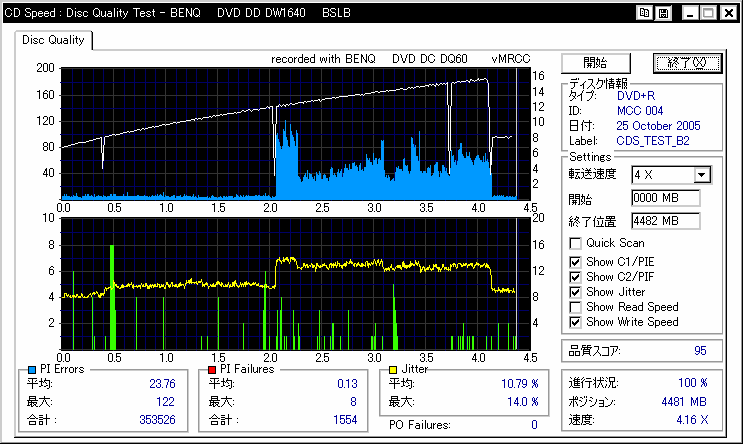This screenshot has width=743, height=444.
Task: Click the PI Errors maximum 122
Action: [165, 402]
